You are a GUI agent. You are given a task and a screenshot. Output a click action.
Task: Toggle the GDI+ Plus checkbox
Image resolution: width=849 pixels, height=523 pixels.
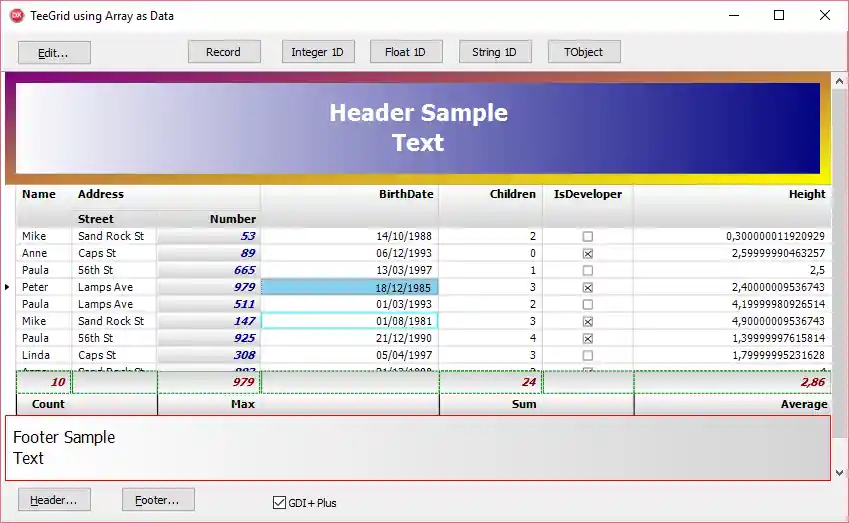point(279,503)
